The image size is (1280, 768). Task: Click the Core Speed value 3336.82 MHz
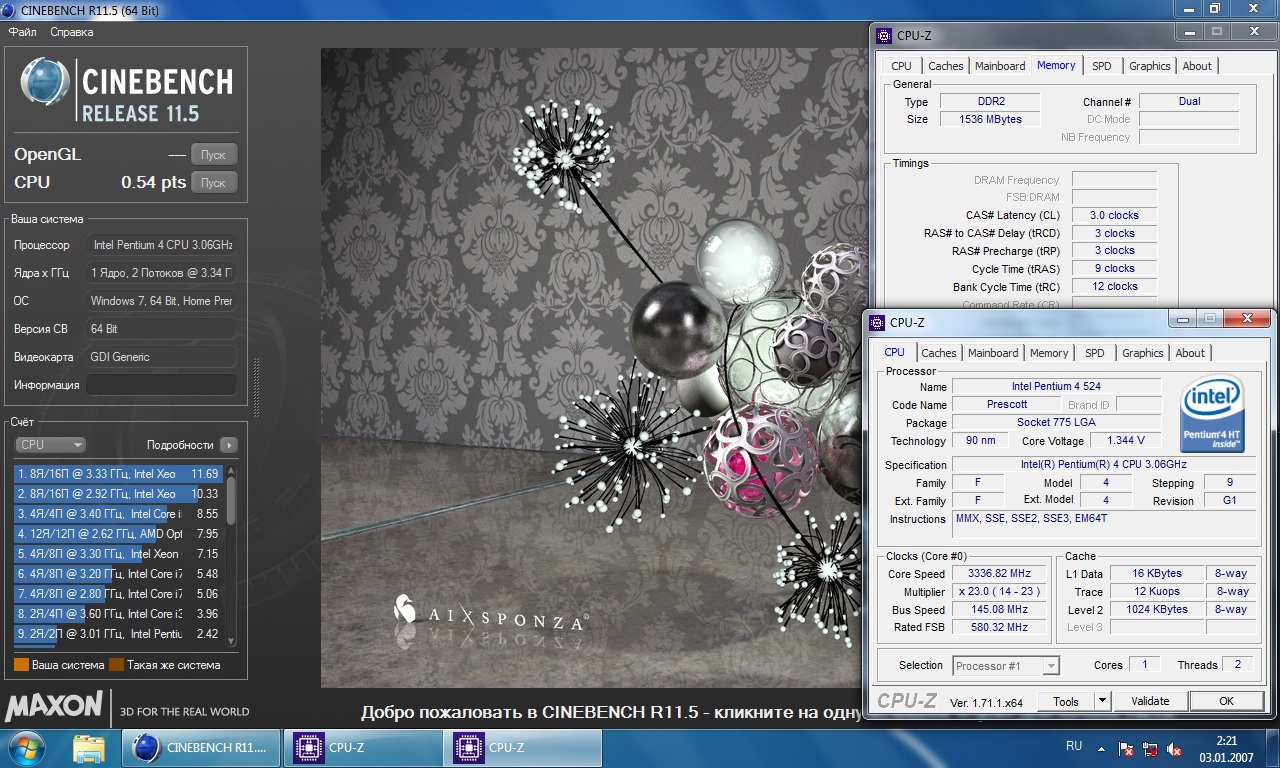point(999,574)
